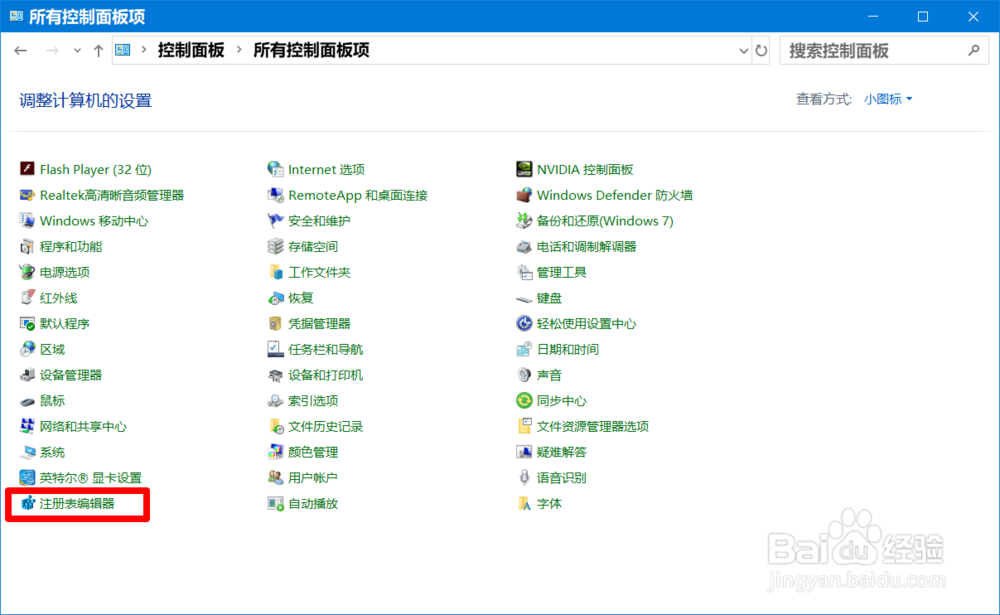Click the 注册表编辑器 icon
This screenshot has width=1000, height=615.
[27, 503]
